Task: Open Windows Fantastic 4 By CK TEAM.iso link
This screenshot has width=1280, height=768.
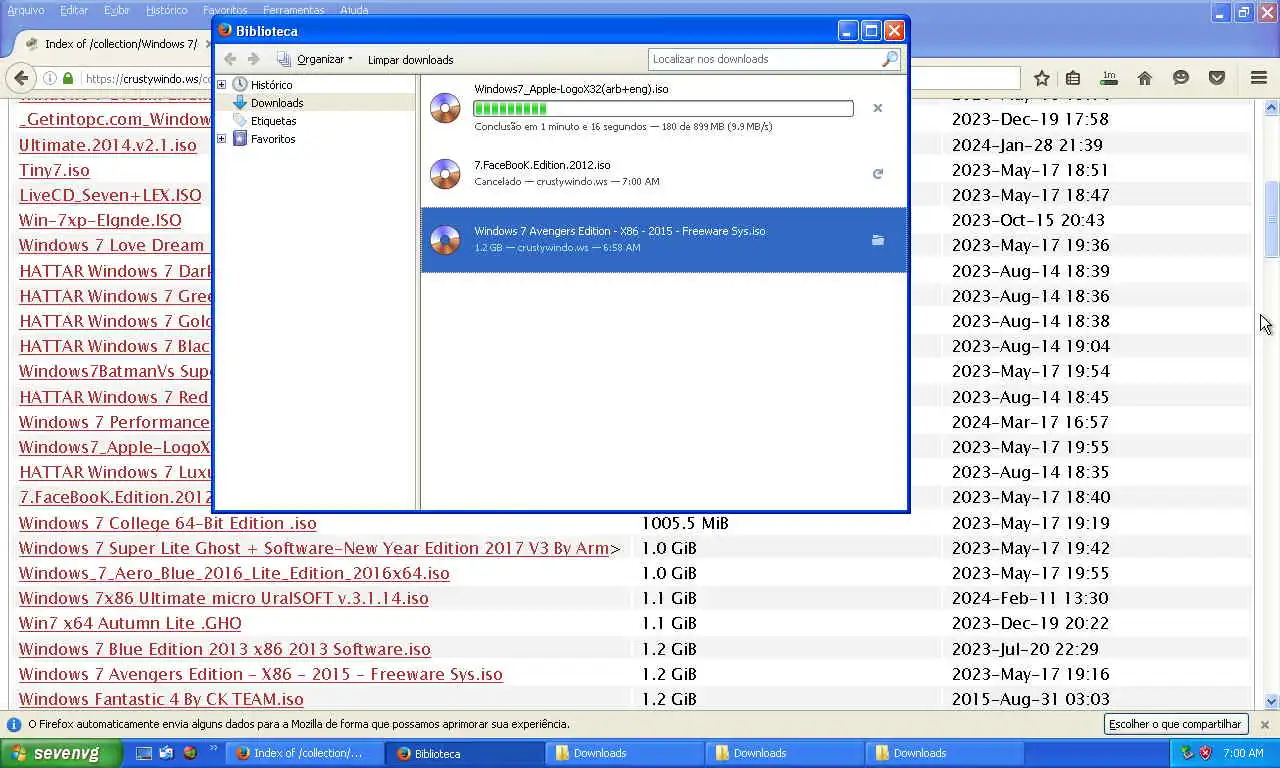Action: (161, 699)
